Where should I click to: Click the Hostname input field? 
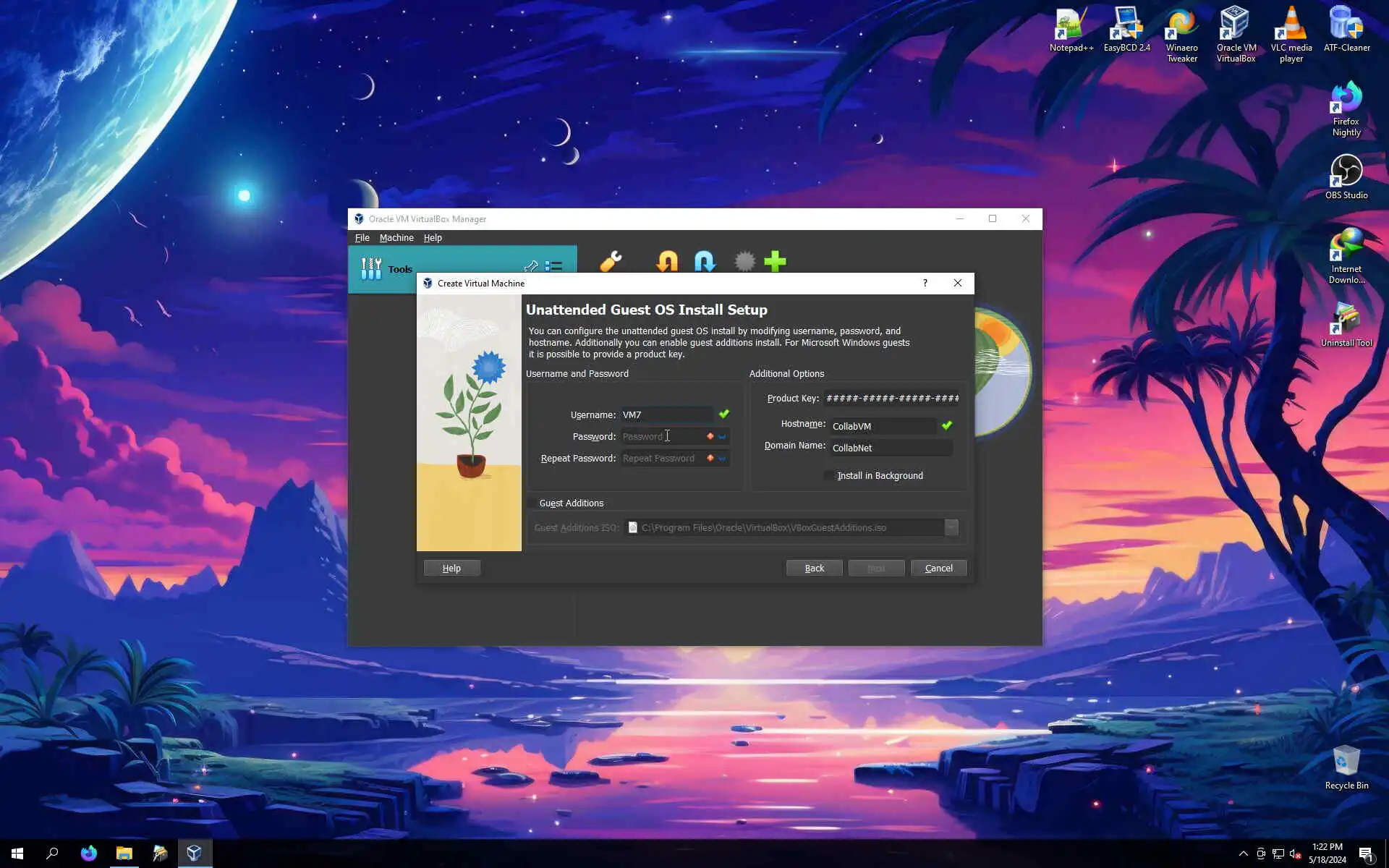pos(883,427)
